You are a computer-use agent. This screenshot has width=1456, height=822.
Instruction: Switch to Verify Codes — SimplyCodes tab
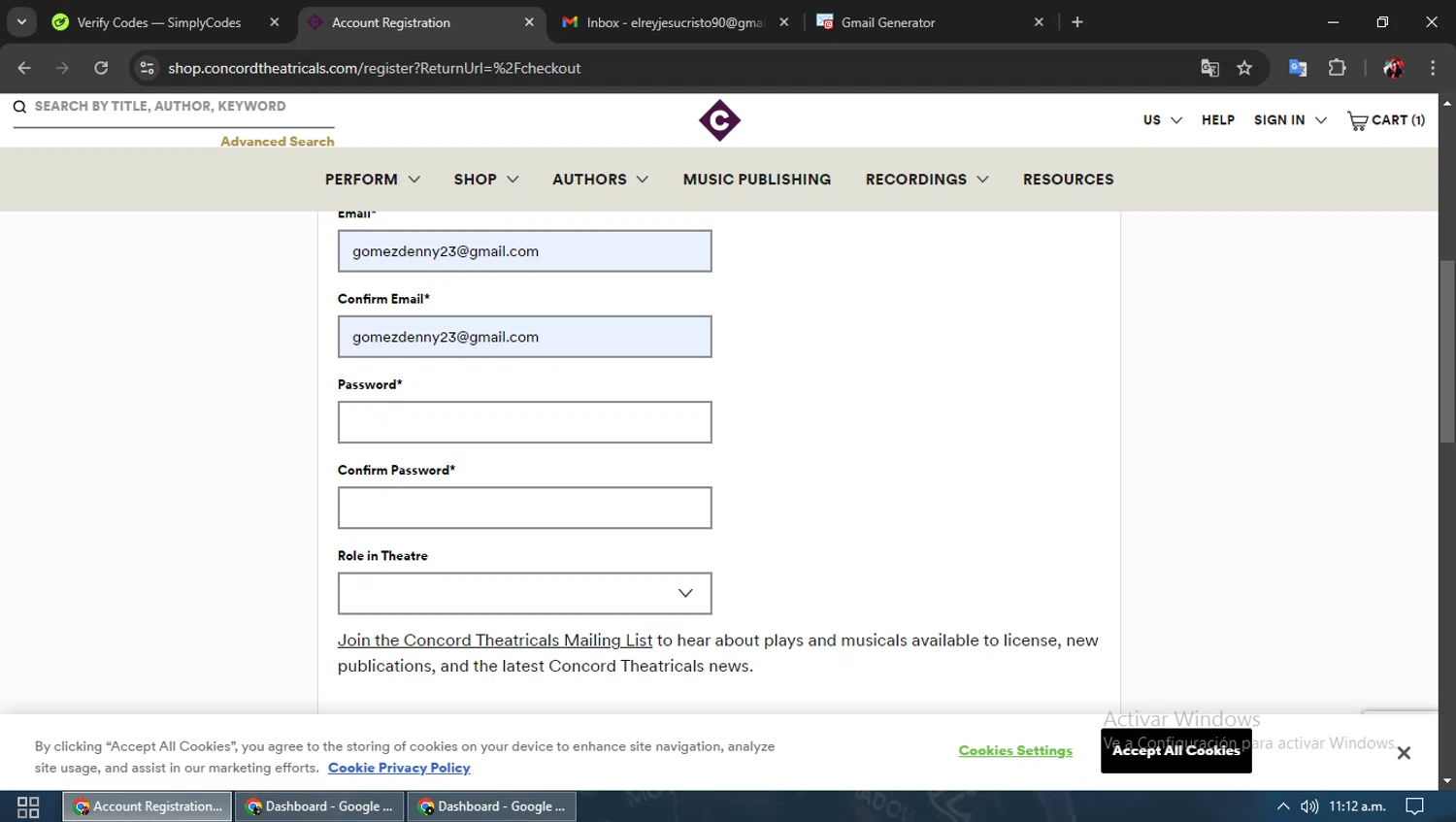pyautogui.click(x=160, y=22)
